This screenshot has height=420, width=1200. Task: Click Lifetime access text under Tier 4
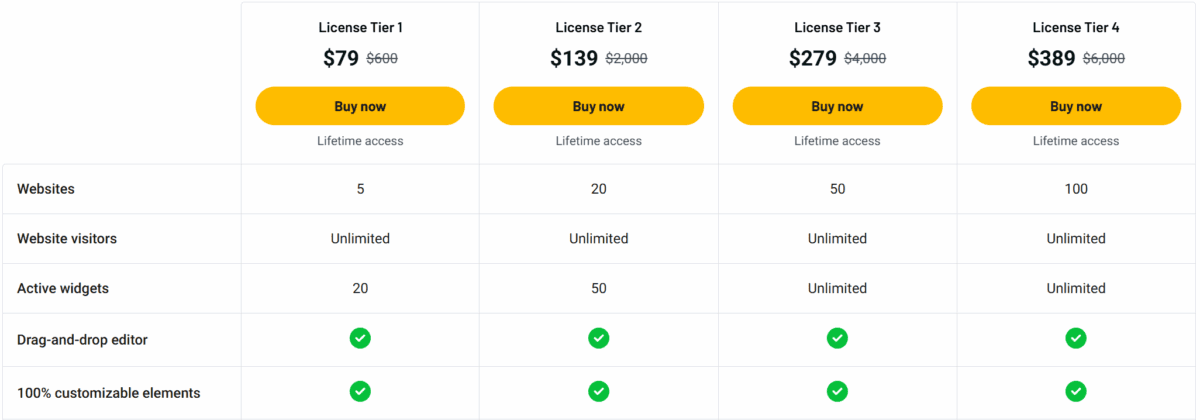pyautogui.click(x=1076, y=141)
